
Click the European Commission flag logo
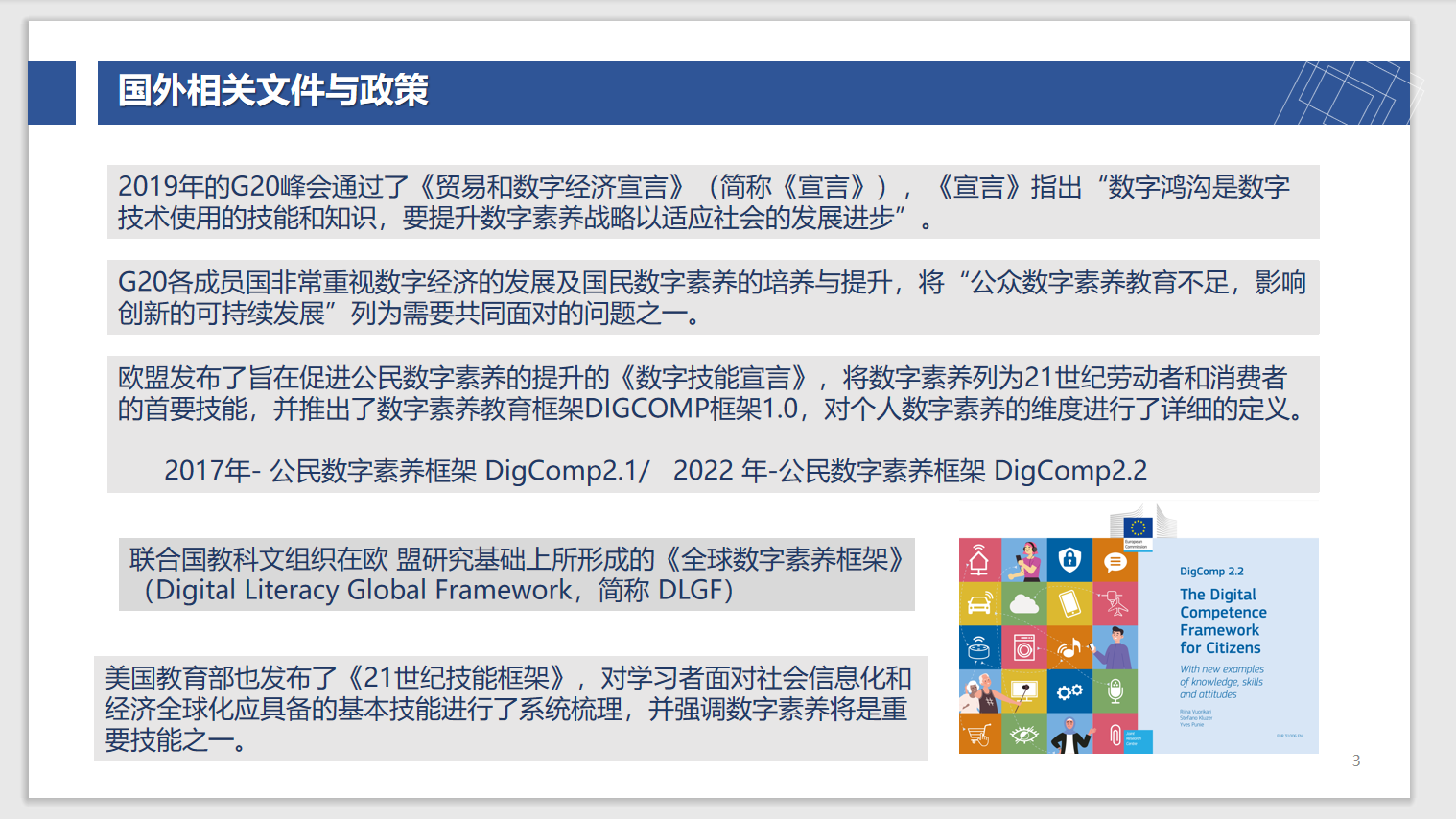1138,527
